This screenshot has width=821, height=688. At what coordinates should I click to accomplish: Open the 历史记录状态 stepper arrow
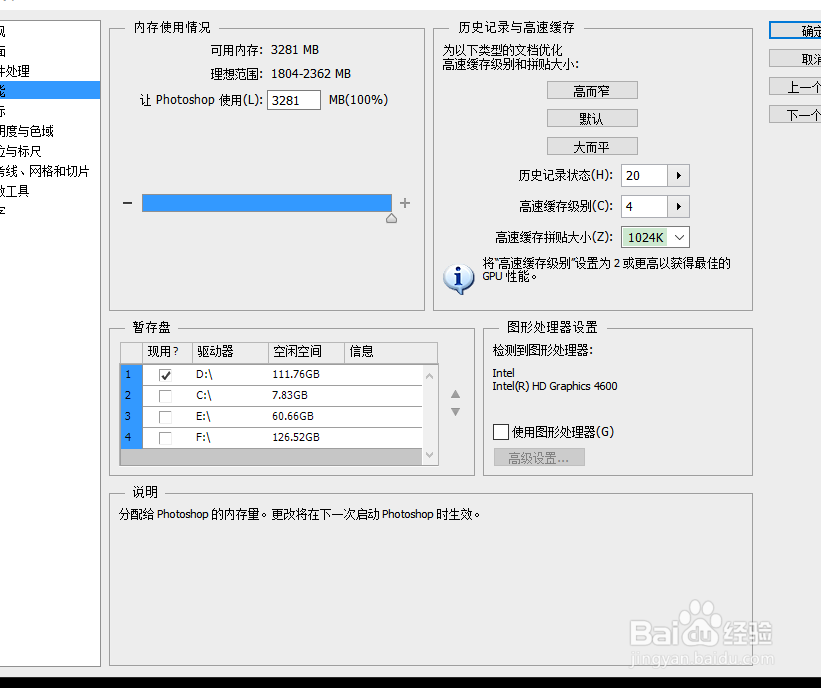[x=679, y=175]
